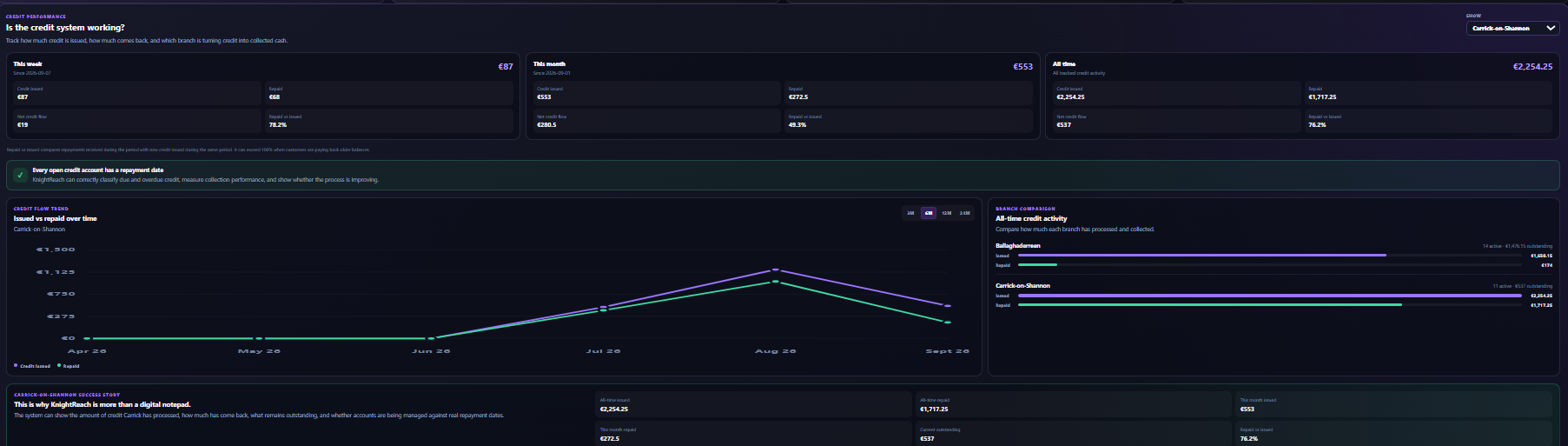Click All time Net credit flow €537 tile
The width and height of the screenshot is (1568, 446).
click(1176, 121)
